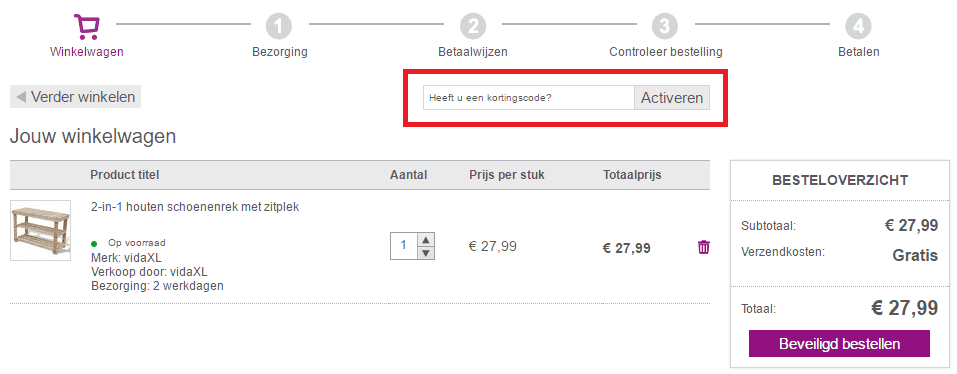Open the Bezorging step label

280,52
